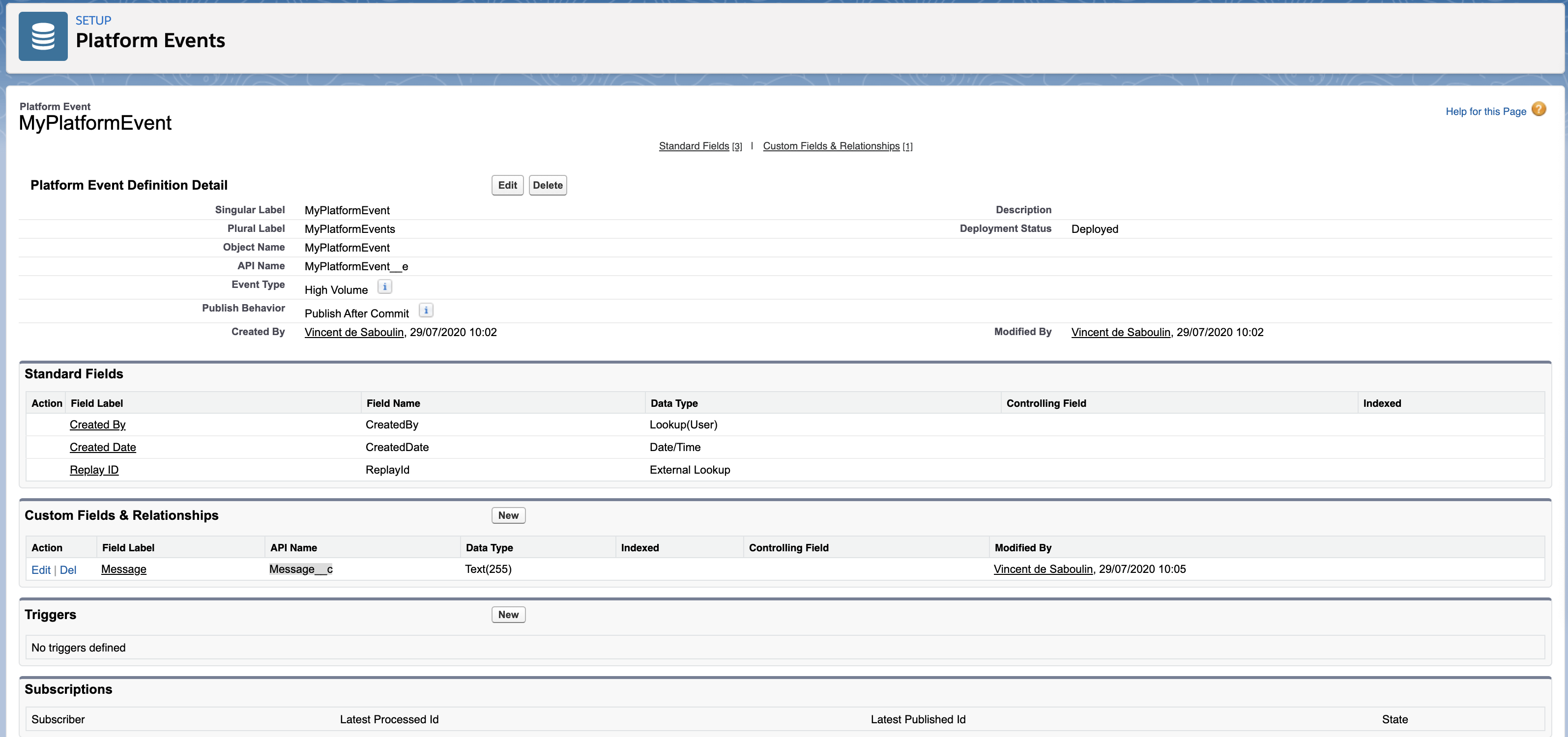
Task: Open the Message field label
Action: pyautogui.click(x=123, y=569)
